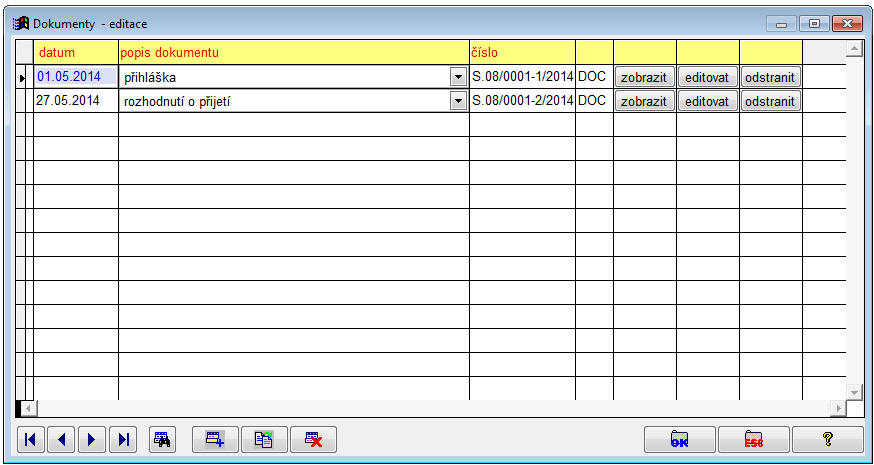This screenshot has height=465, width=874.
Task: Click editovat for rozhodnutí o přijetí
Action: 708,101
